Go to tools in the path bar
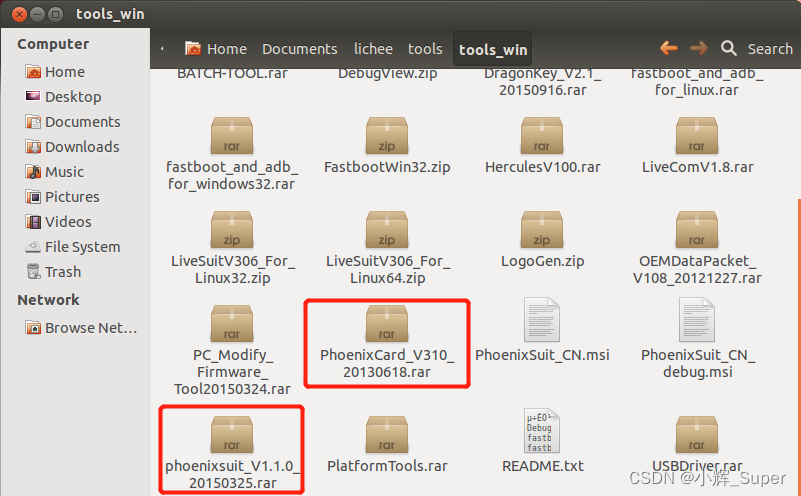 tap(425, 49)
